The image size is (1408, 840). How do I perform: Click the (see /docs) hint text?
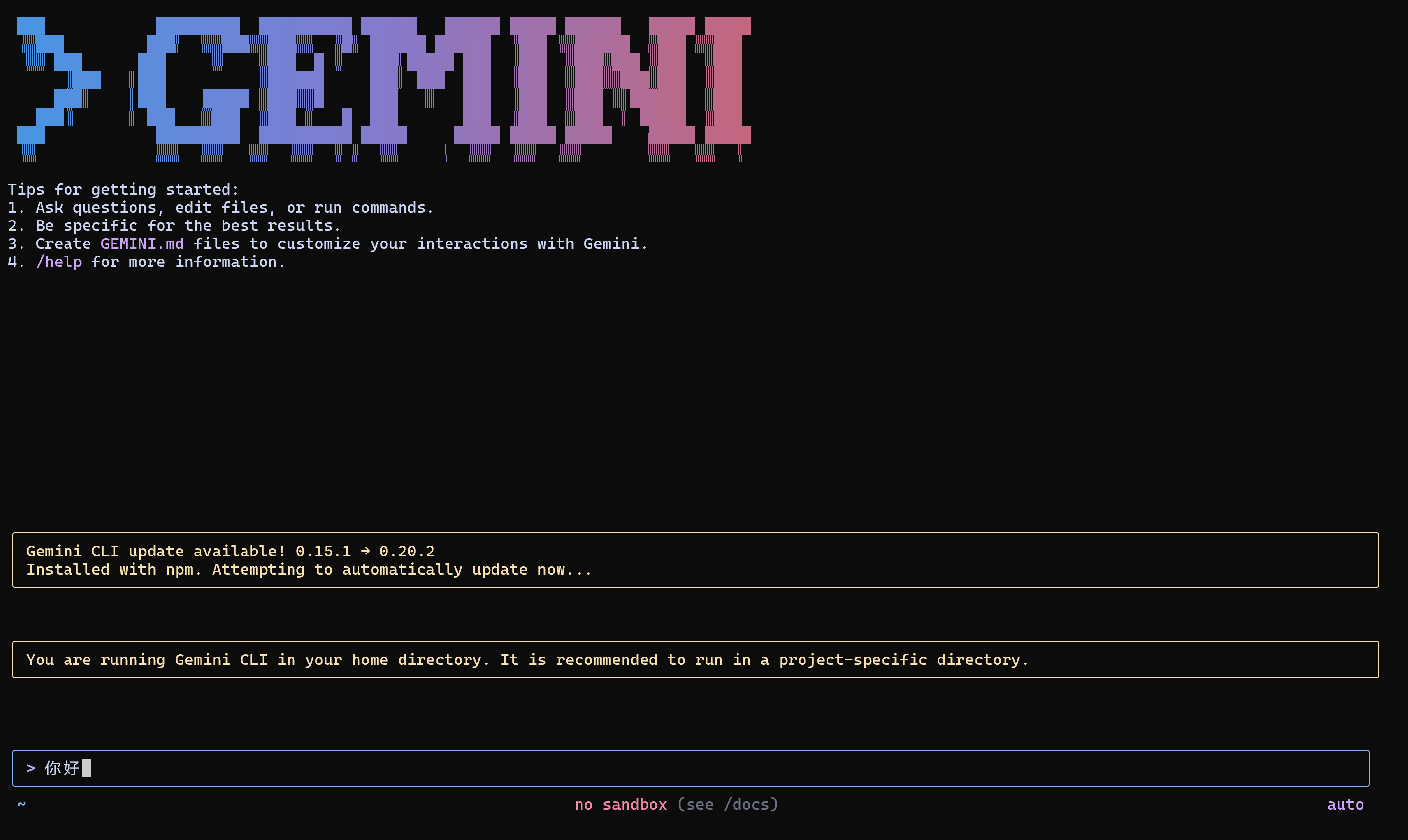[x=728, y=804]
